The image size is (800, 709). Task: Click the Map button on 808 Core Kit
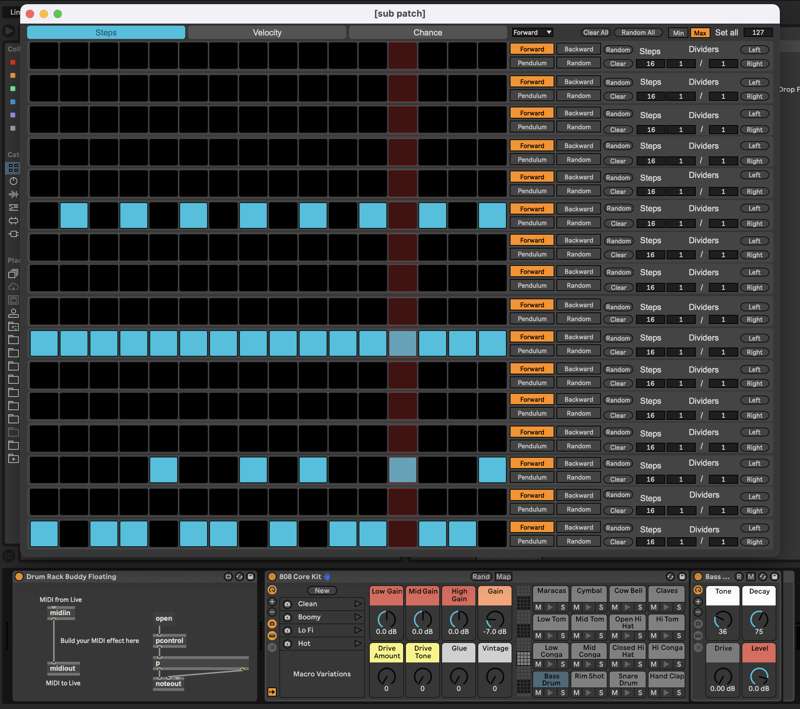tap(503, 576)
